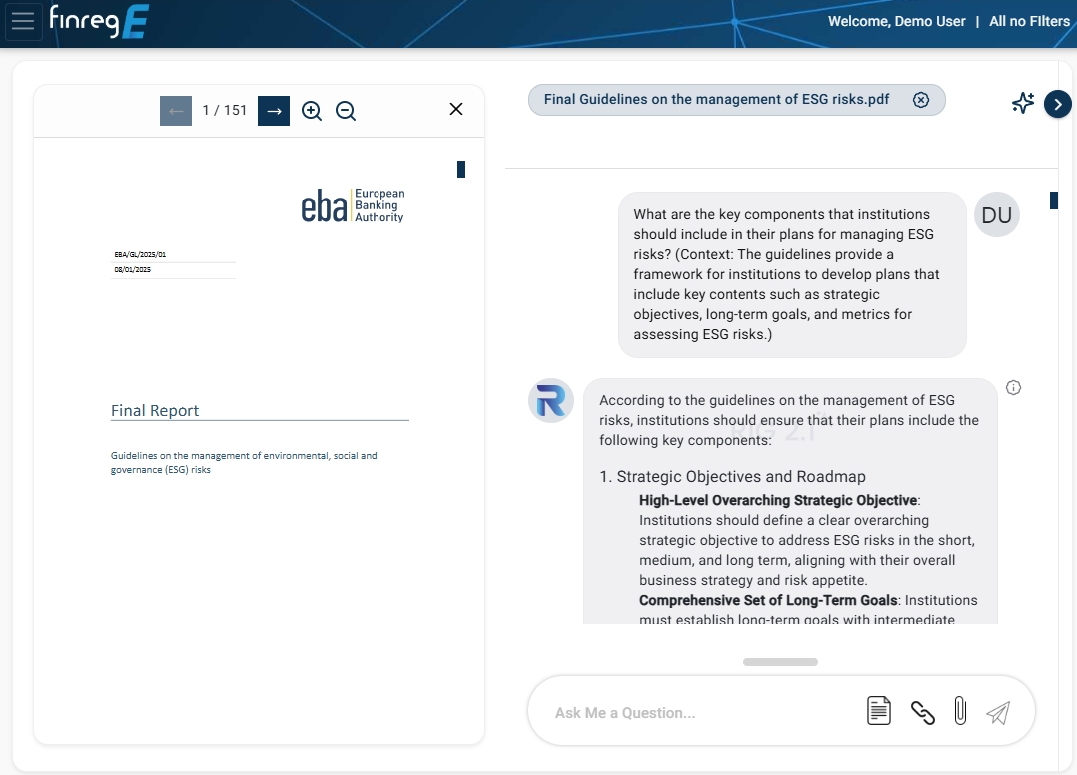Image resolution: width=1077 pixels, height=775 pixels.
Task: Click Comprehensive Set of Long-Term Goals text
Action: click(x=768, y=600)
